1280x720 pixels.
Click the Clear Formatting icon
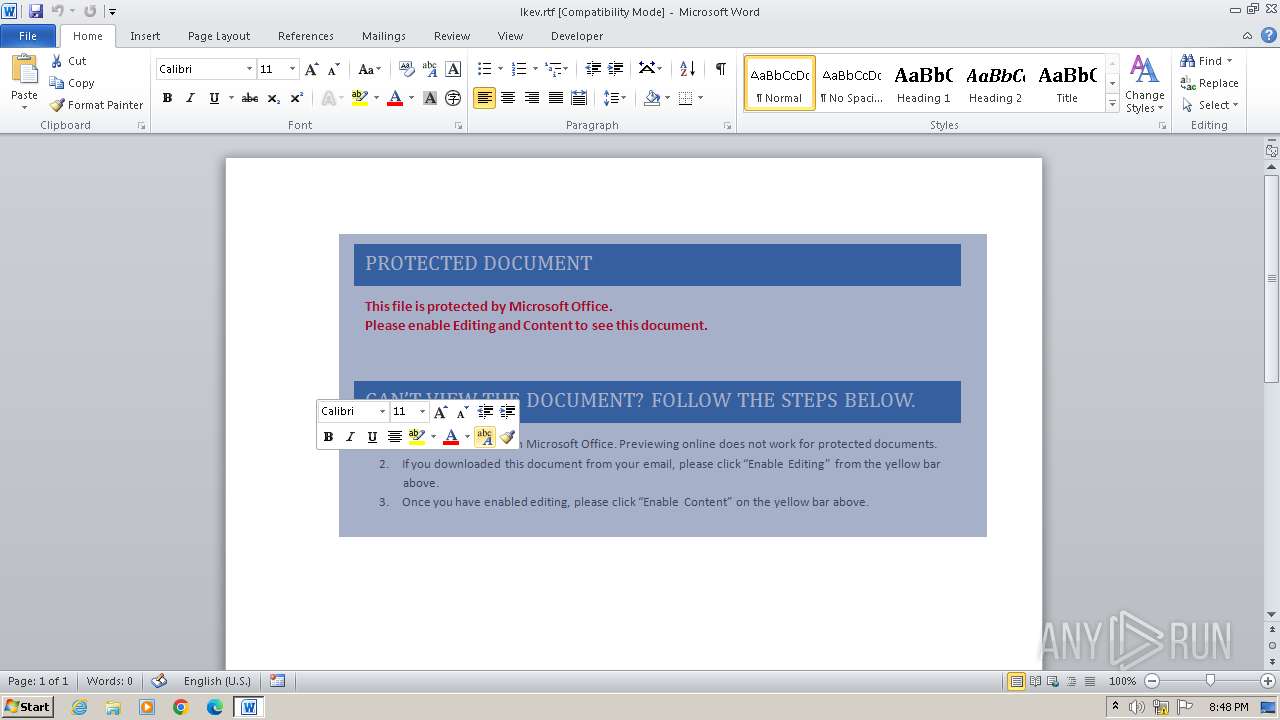[x=407, y=69]
